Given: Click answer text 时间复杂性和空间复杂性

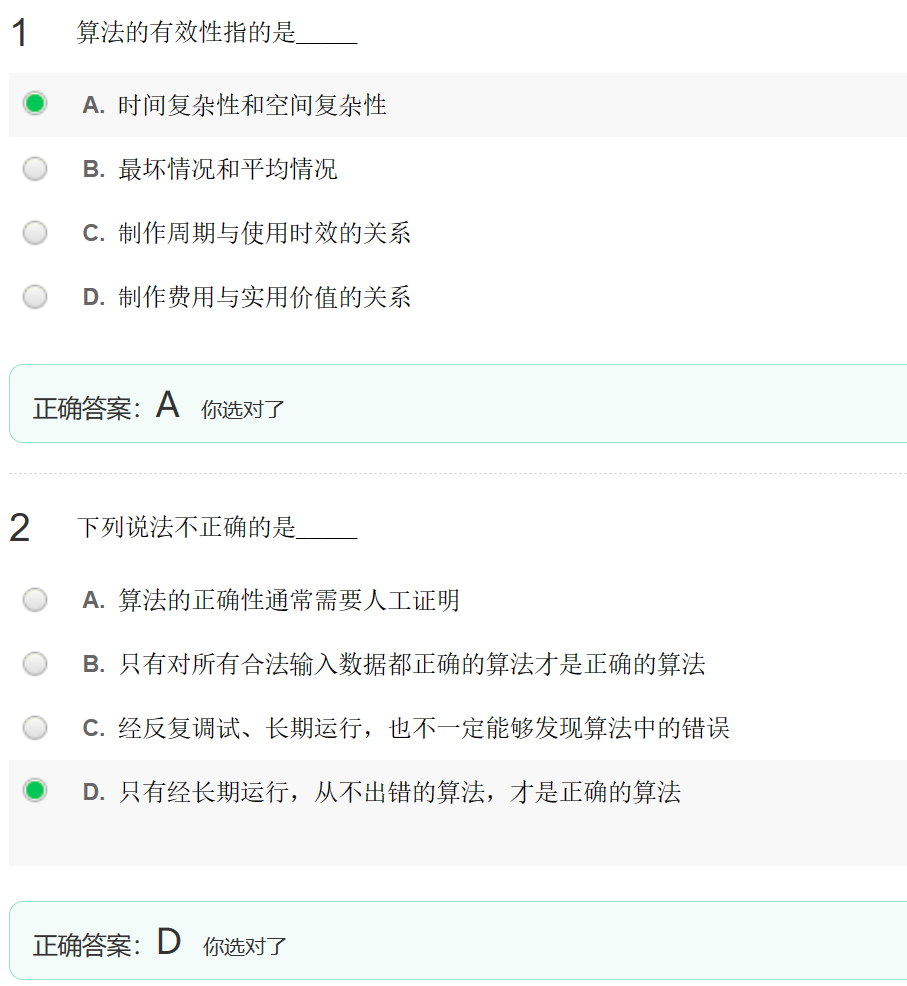Looking at the screenshot, I should click(x=252, y=105).
